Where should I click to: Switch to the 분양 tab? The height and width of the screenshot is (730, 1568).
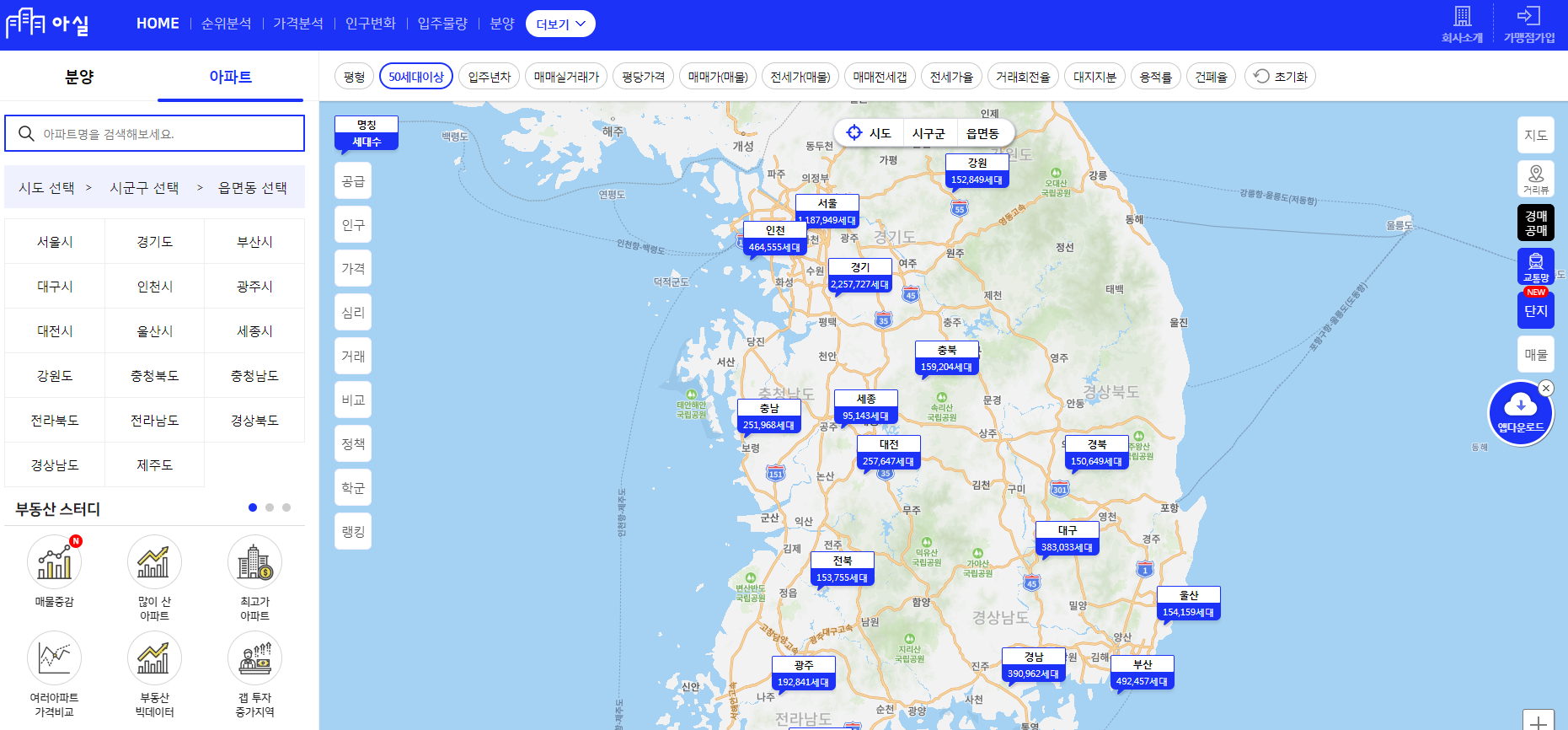tap(79, 77)
